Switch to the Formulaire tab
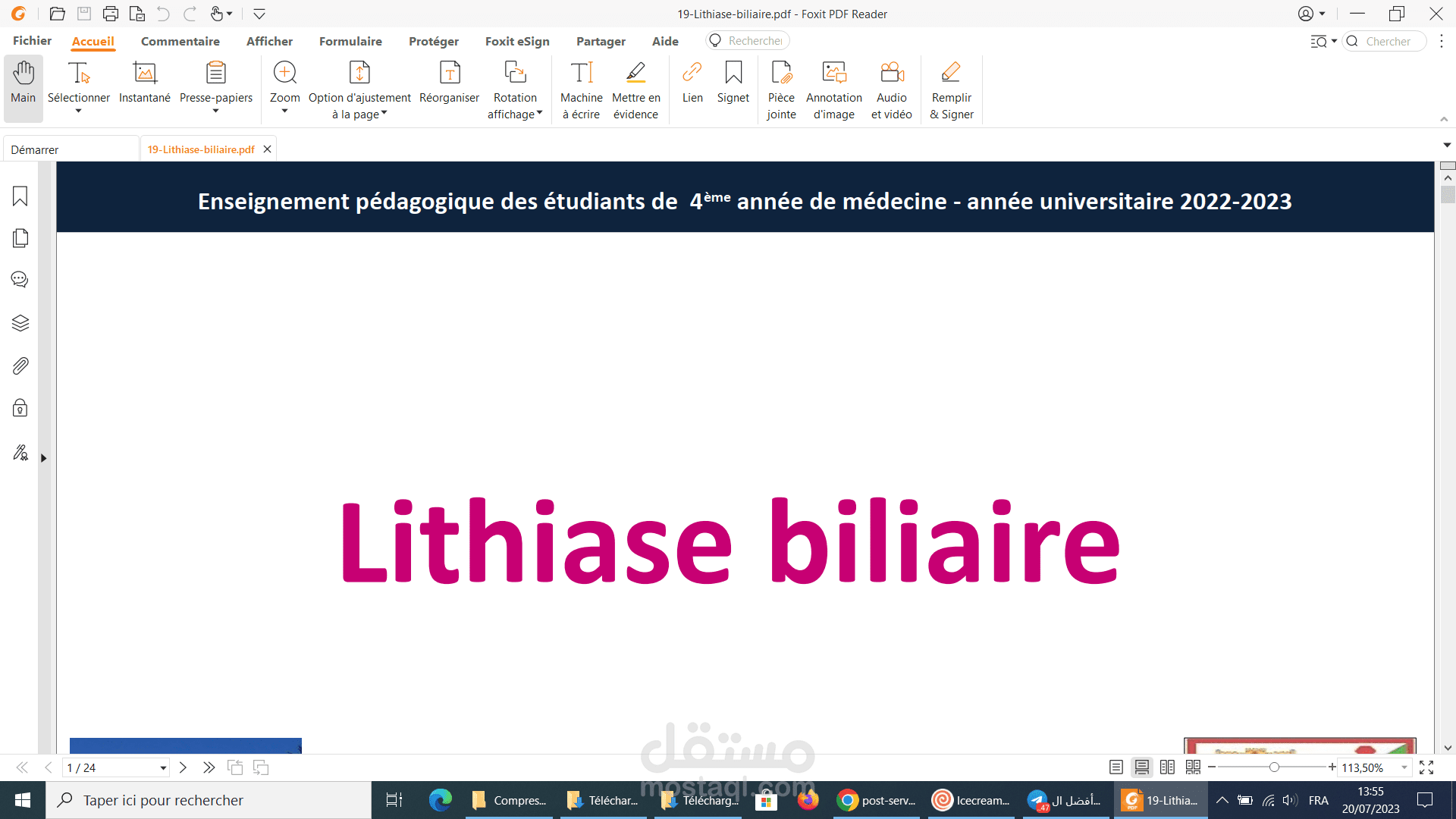Viewport: 1456px width, 819px height. 350,41
